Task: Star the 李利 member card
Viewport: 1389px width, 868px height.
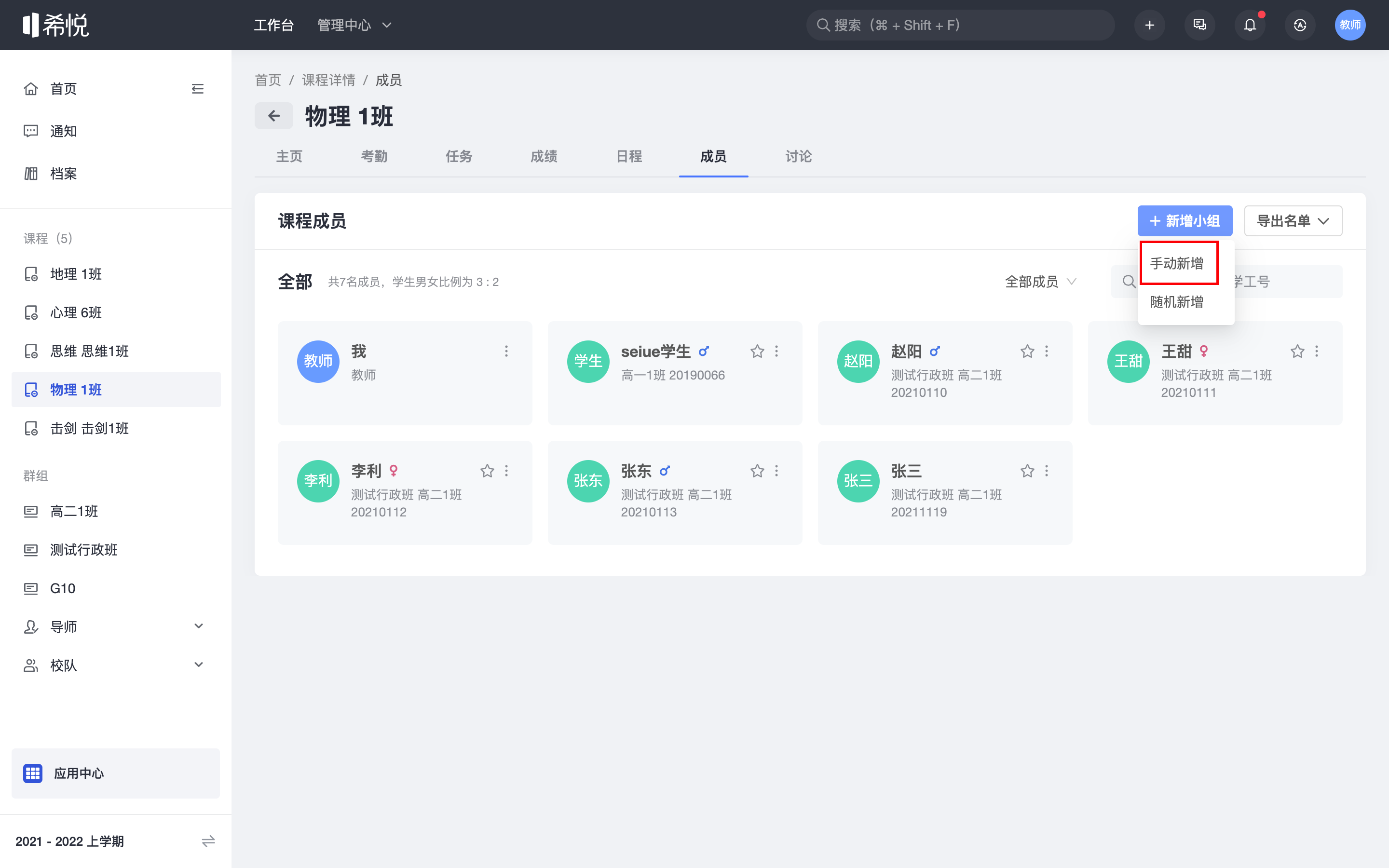Action: pyautogui.click(x=487, y=471)
